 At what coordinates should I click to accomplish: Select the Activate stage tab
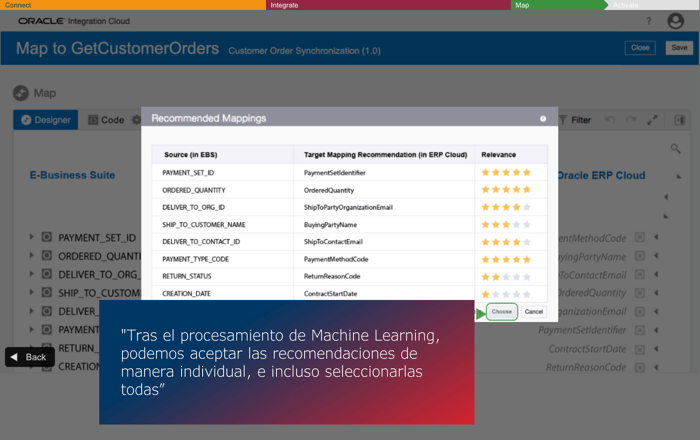click(652, 5)
